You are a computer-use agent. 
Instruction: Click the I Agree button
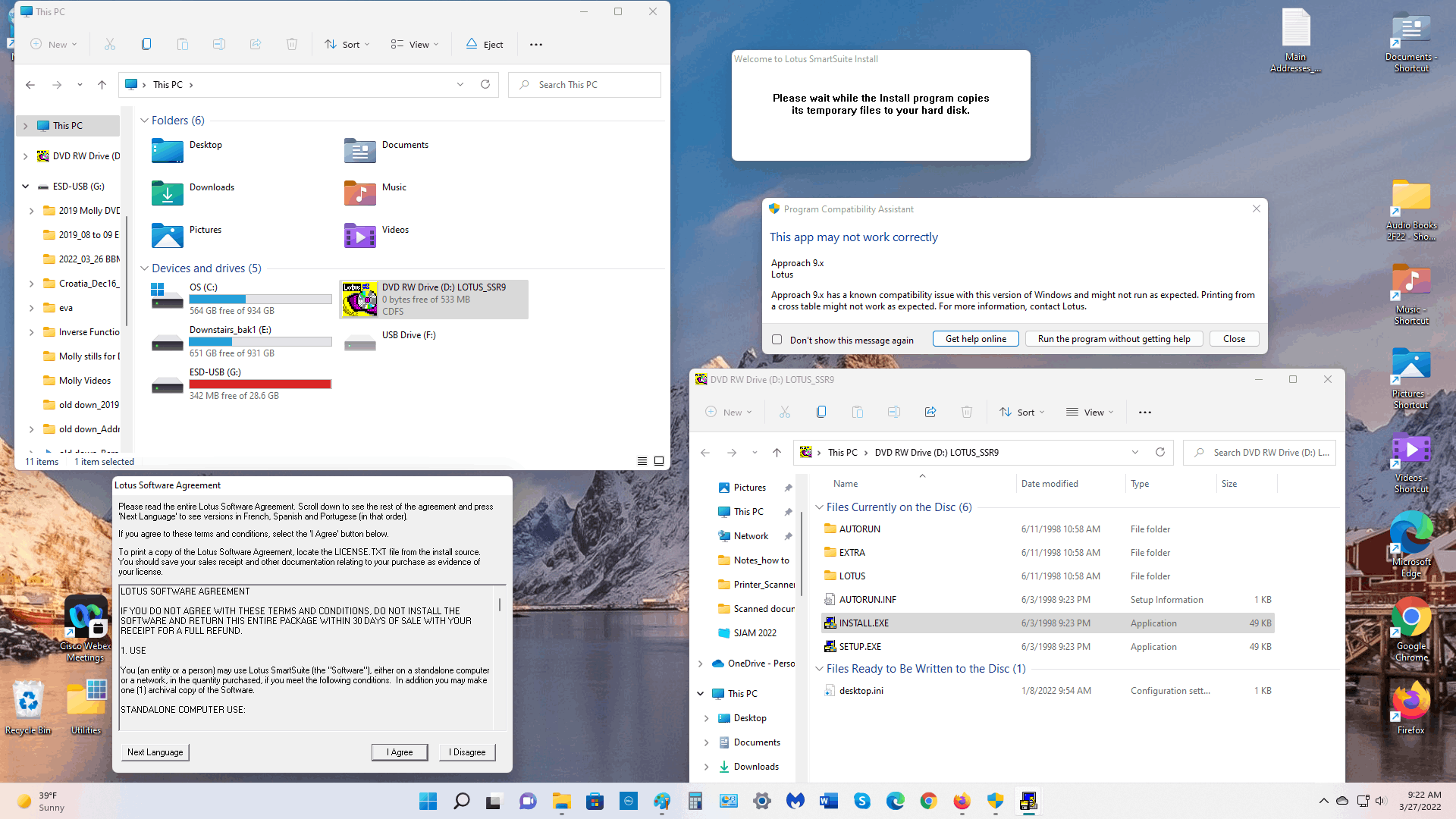(x=400, y=752)
